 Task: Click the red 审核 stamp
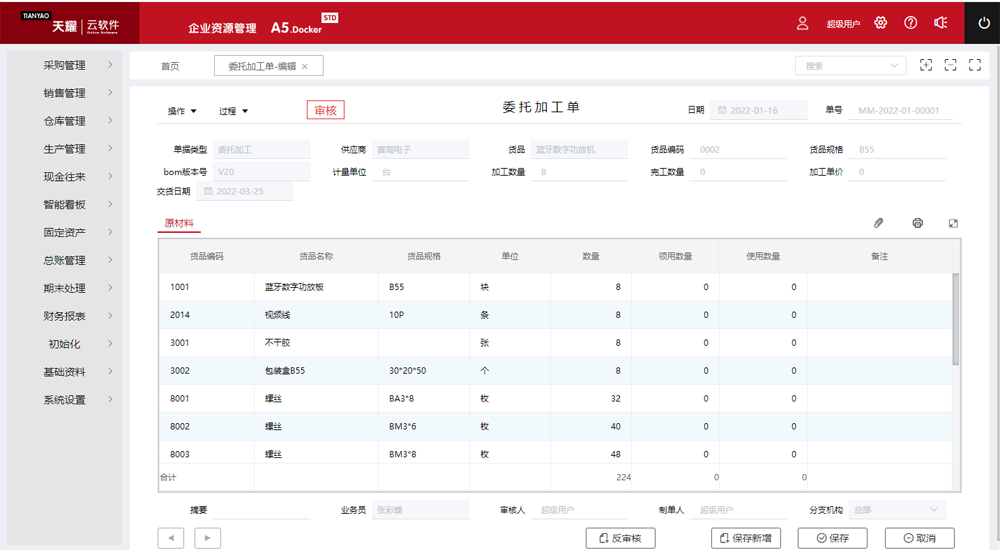click(x=325, y=110)
